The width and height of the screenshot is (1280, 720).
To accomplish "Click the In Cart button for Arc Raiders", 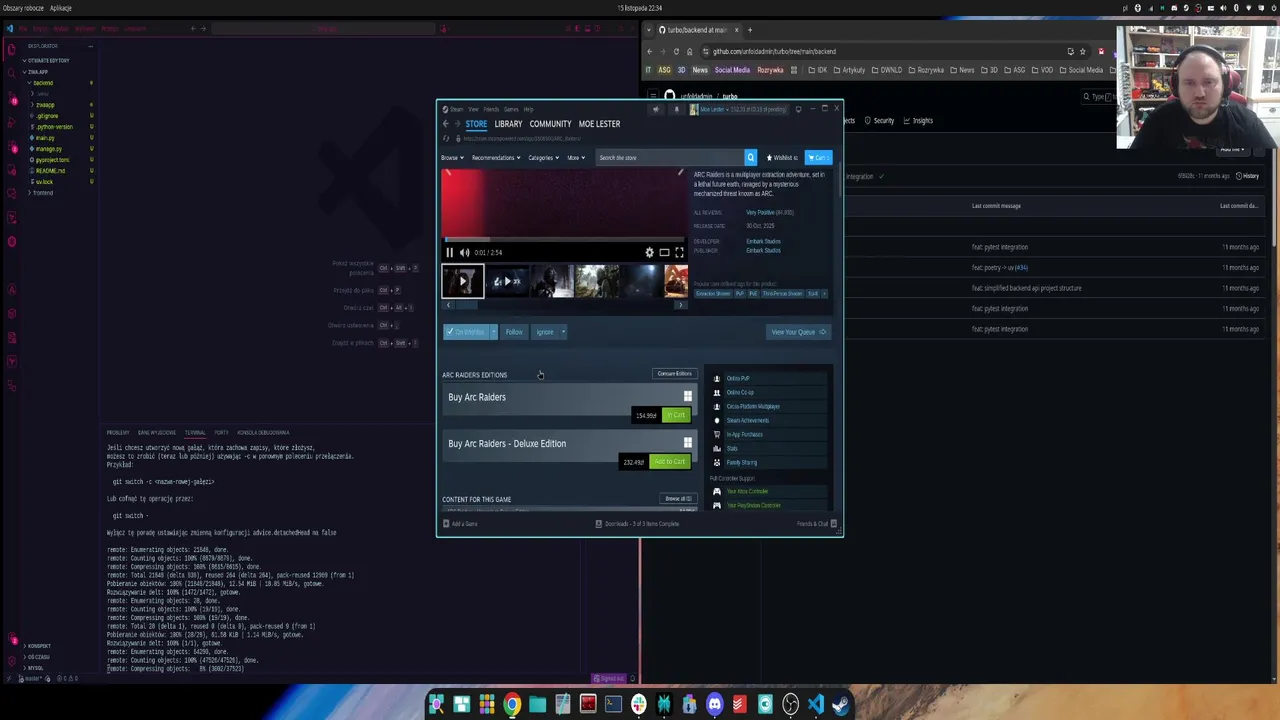I will (677, 415).
